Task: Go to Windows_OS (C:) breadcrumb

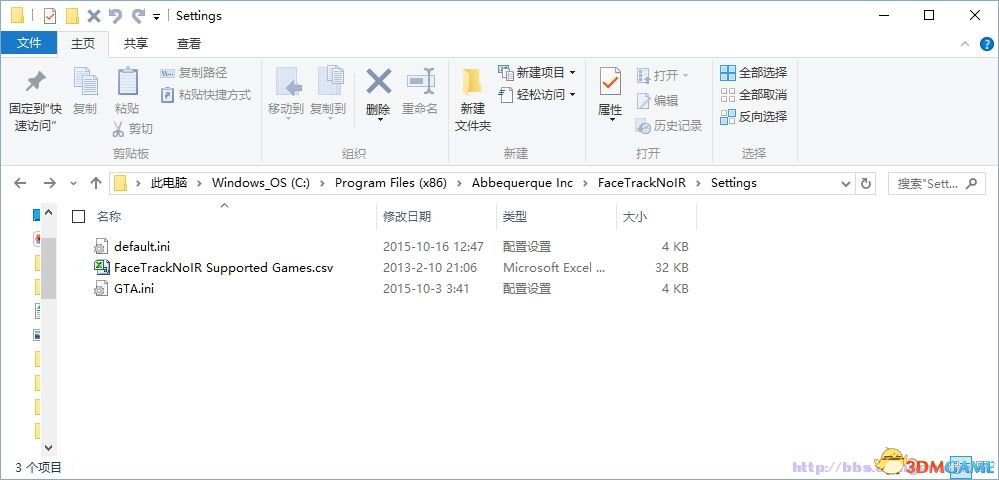Action: point(261,183)
